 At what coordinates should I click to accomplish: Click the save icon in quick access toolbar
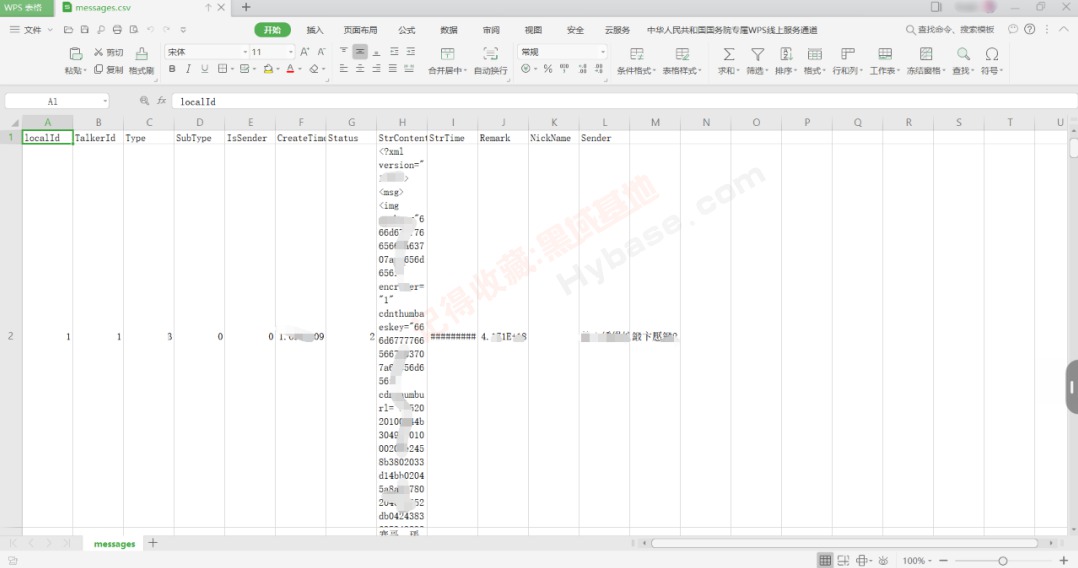tap(85, 30)
